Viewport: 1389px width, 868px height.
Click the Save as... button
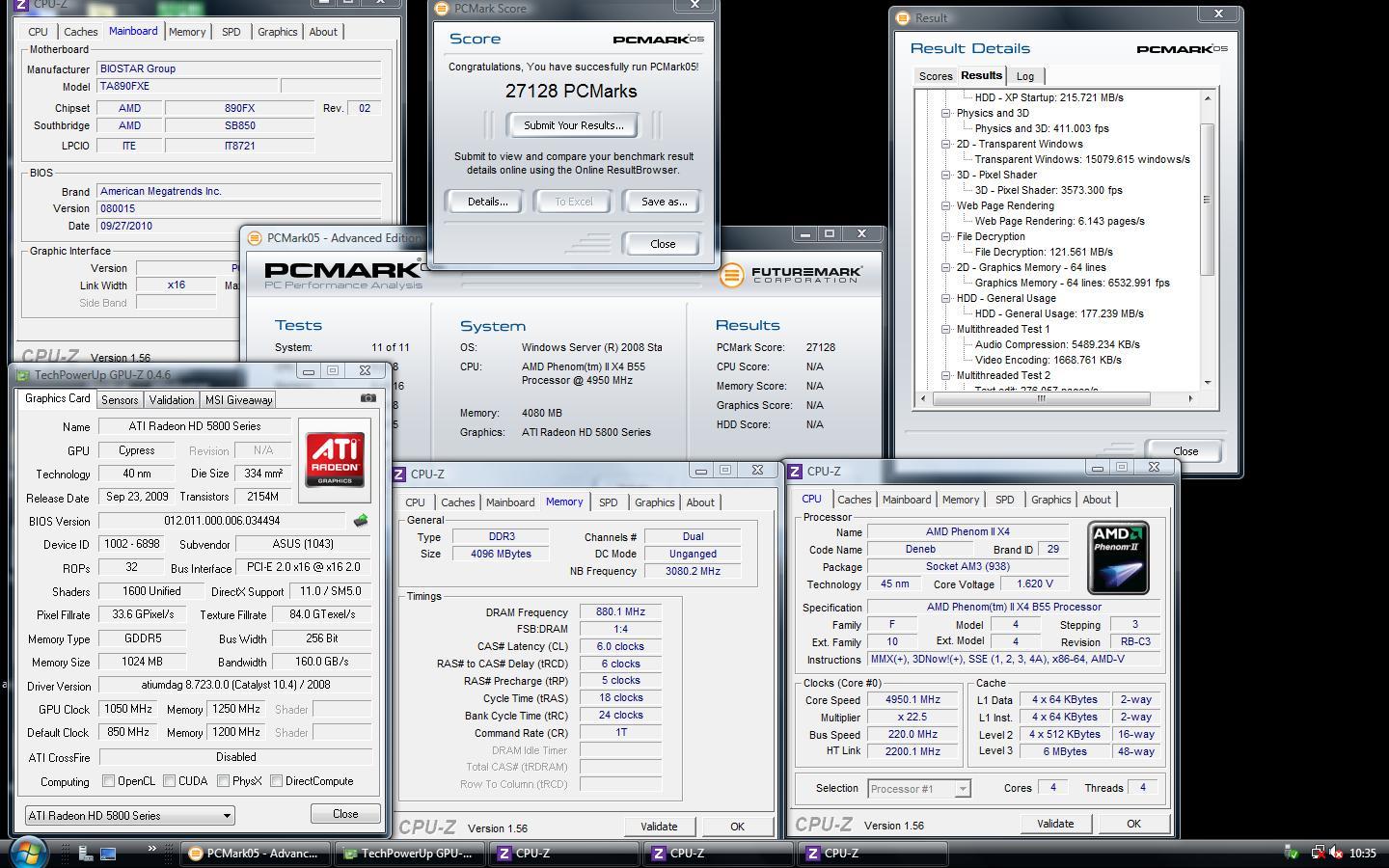pyautogui.click(x=664, y=202)
